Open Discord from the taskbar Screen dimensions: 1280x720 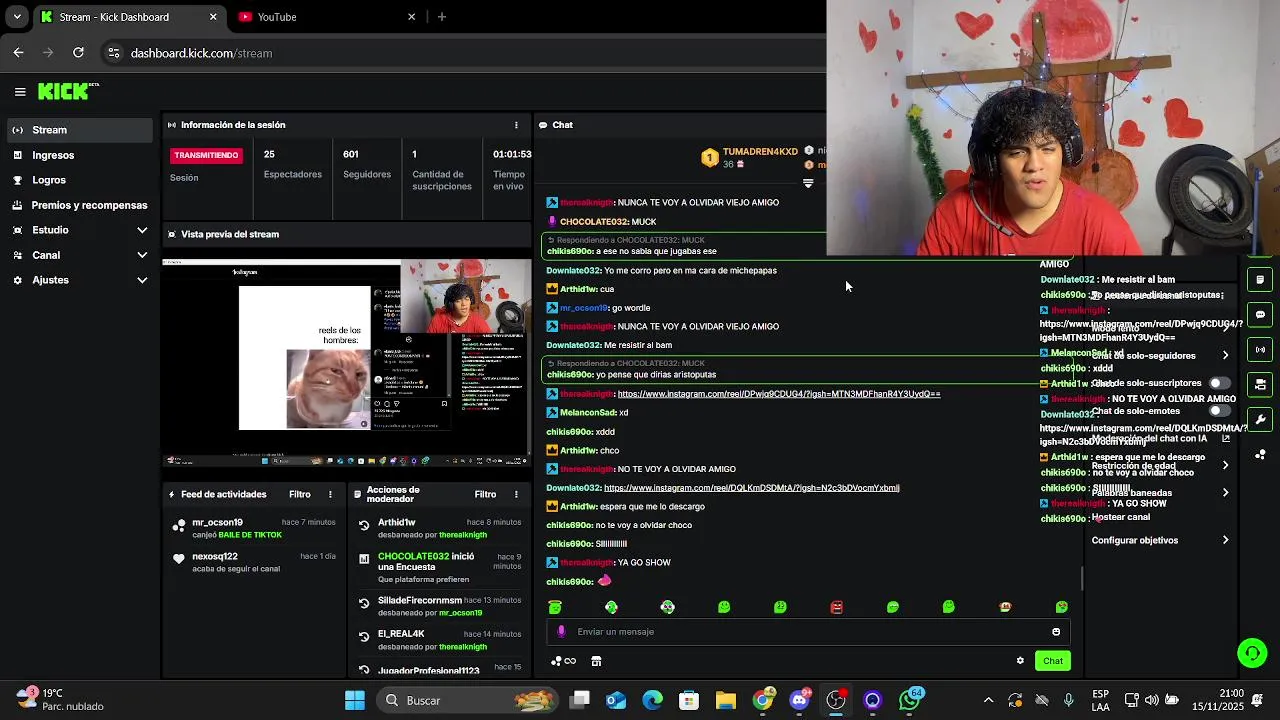coord(799,700)
